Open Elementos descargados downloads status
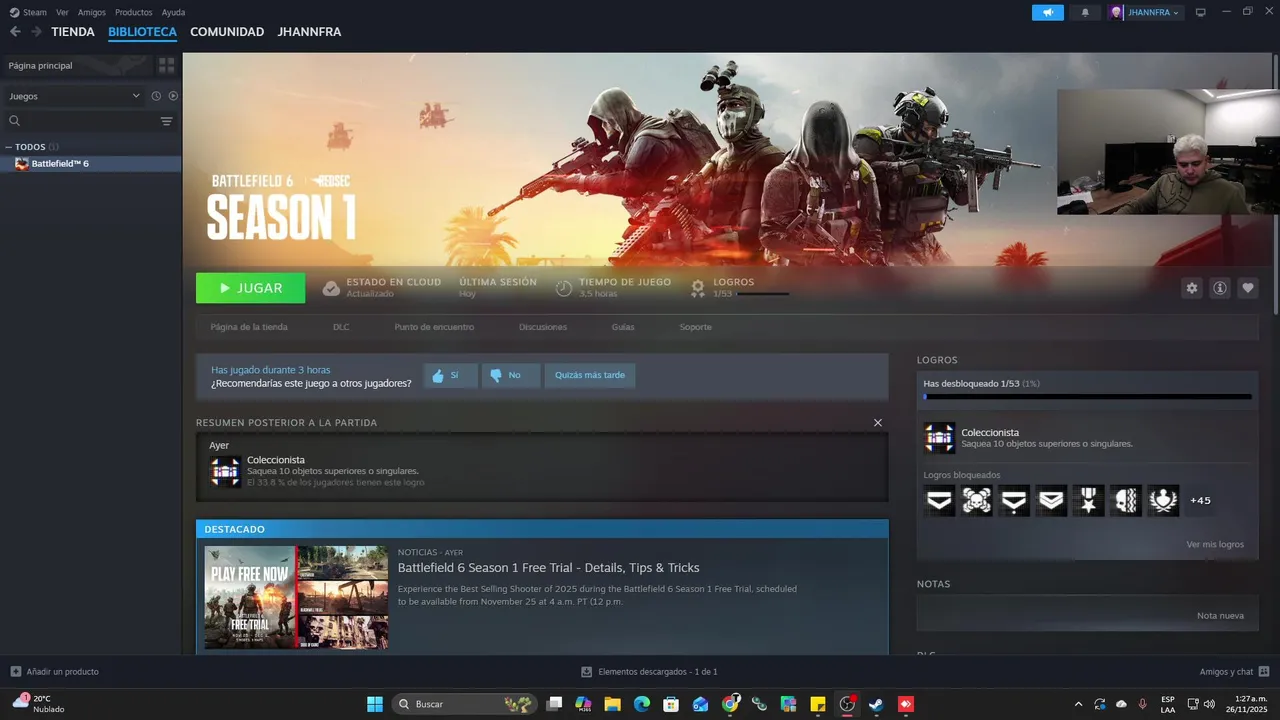The height and width of the screenshot is (720, 1280). 649,672
